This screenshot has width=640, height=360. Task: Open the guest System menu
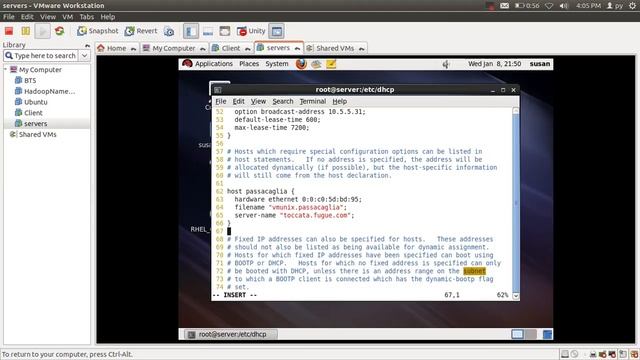tap(277, 64)
